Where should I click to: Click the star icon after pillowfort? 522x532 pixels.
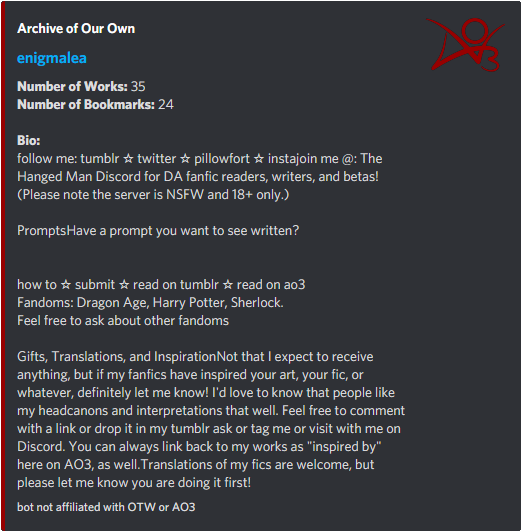[x=259, y=159]
